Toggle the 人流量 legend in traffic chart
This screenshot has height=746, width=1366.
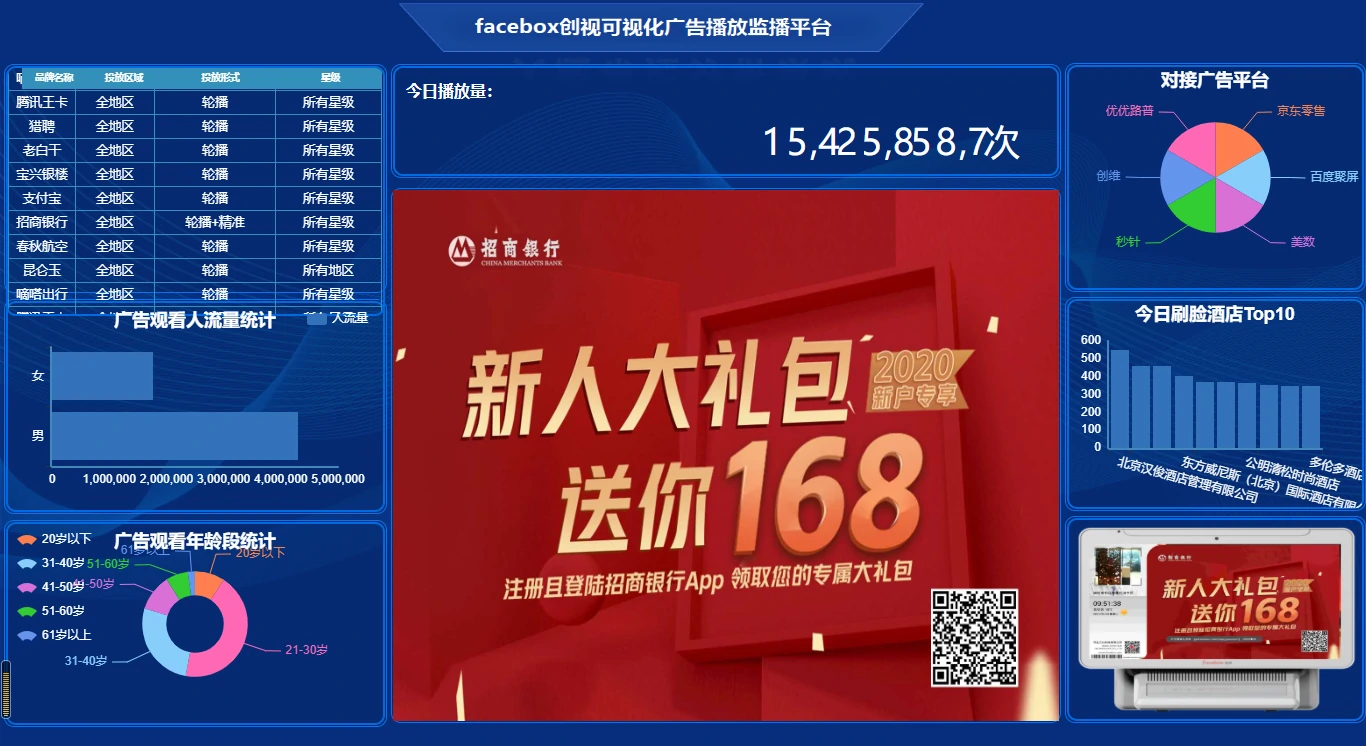coord(337,318)
